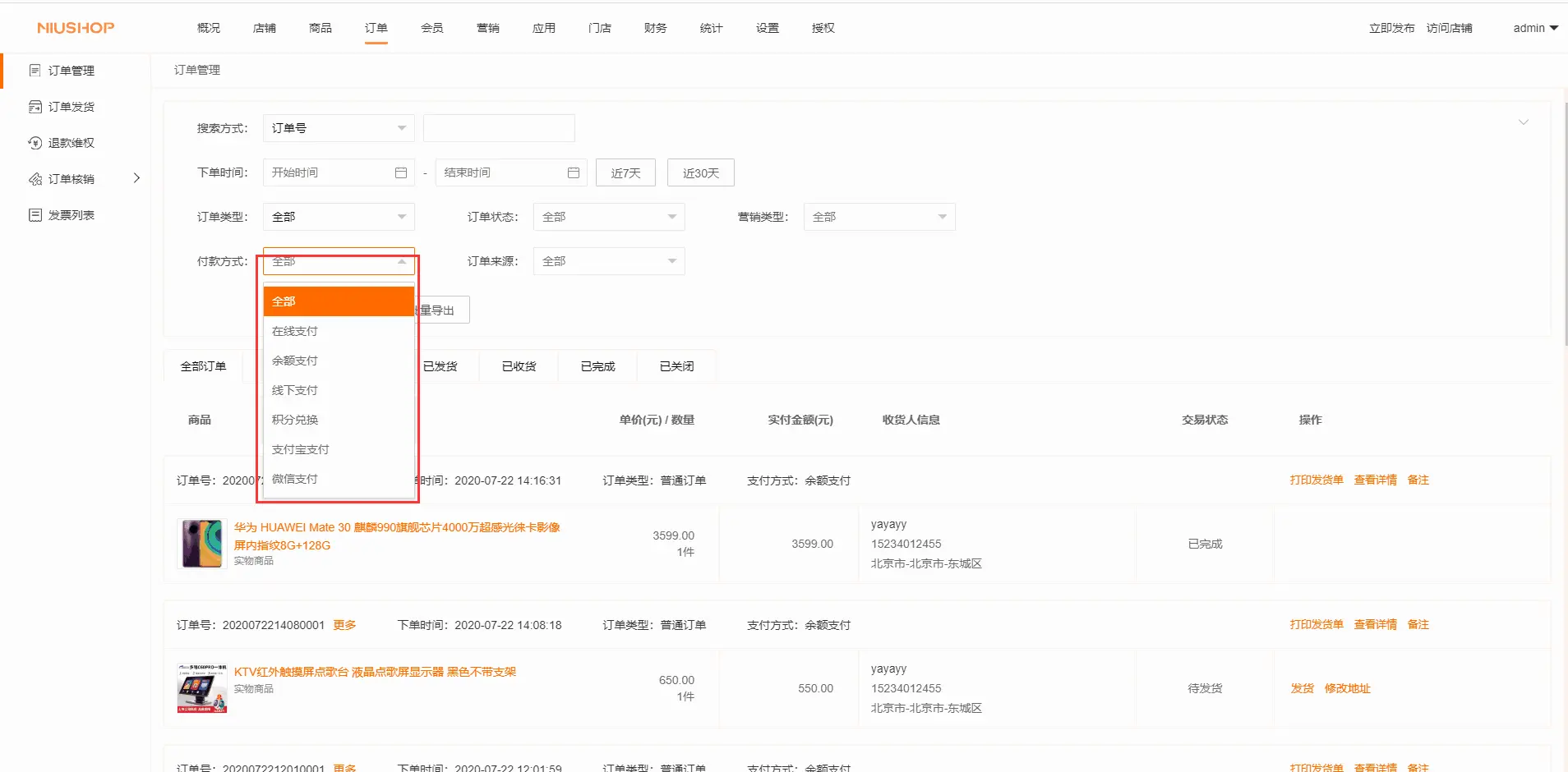This screenshot has width=1568, height=772.
Task: Open the 营销类型 dropdown
Action: [879, 217]
